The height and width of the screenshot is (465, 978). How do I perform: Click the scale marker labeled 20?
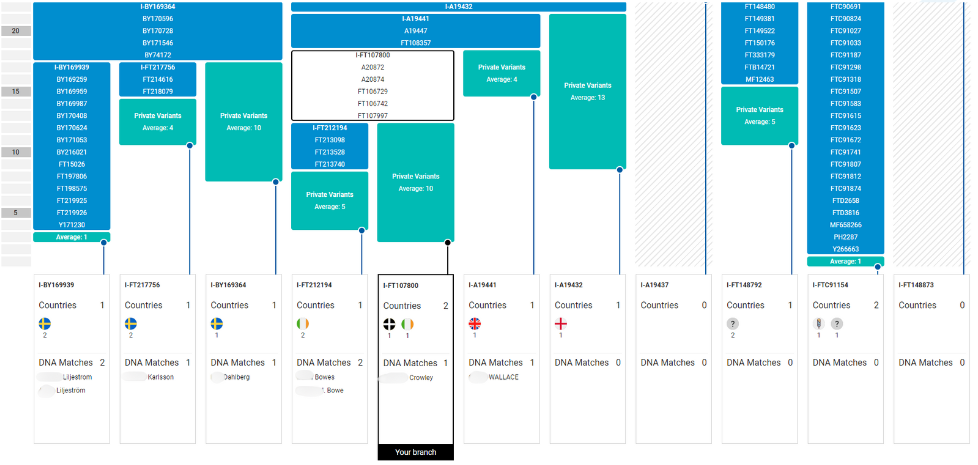[x=16, y=31]
